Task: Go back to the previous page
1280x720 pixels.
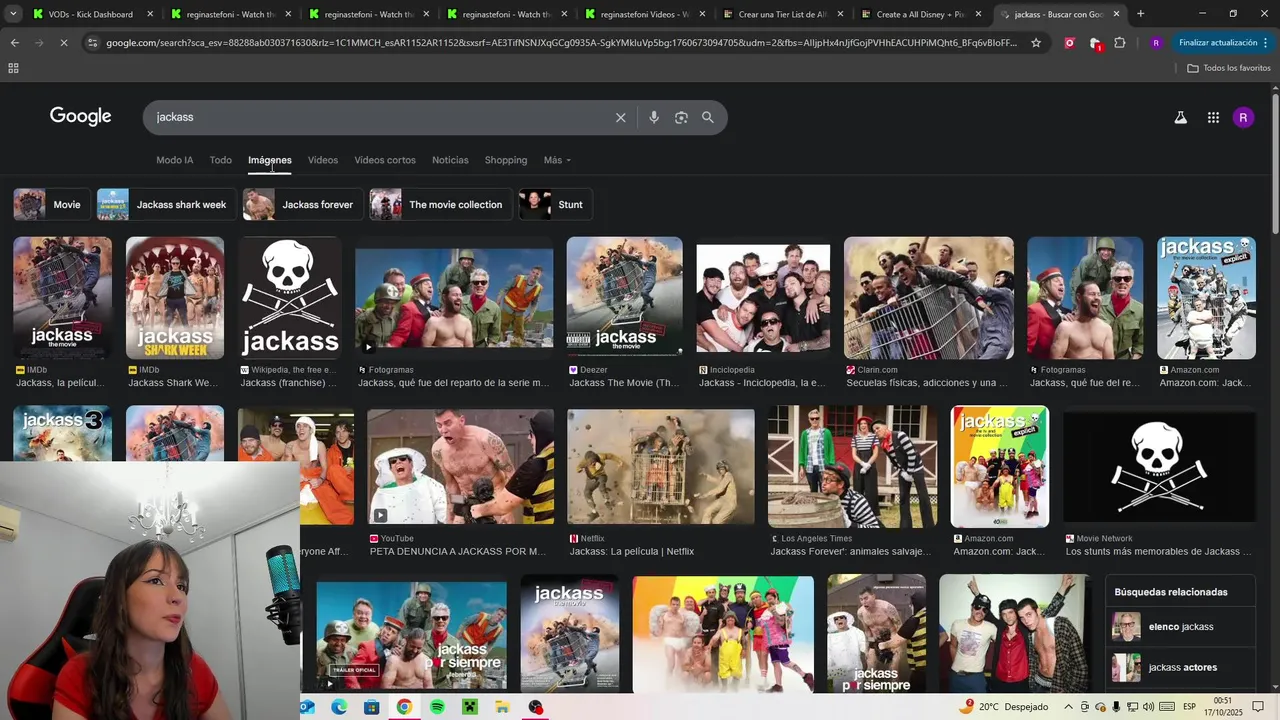Action: pos(14,43)
